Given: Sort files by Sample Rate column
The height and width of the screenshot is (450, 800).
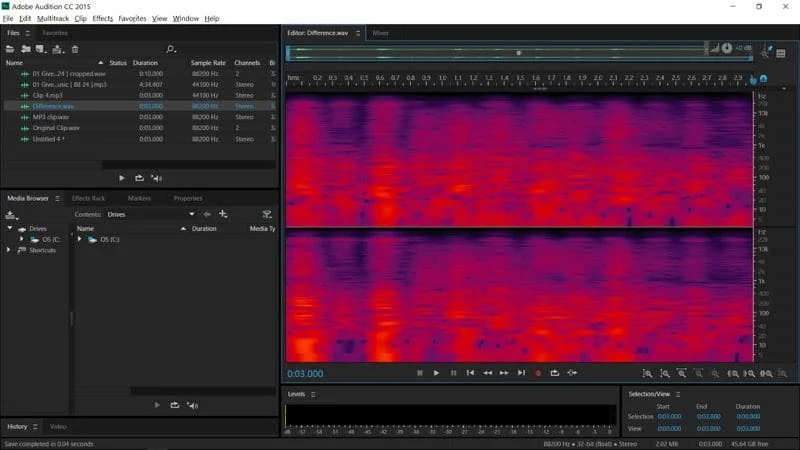Looking at the screenshot, I should coord(208,63).
